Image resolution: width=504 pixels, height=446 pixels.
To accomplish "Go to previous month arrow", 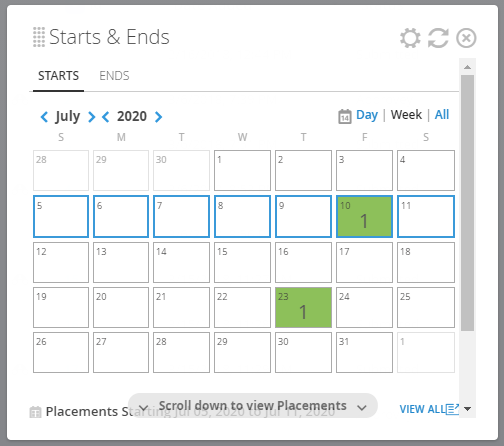I will pos(44,117).
